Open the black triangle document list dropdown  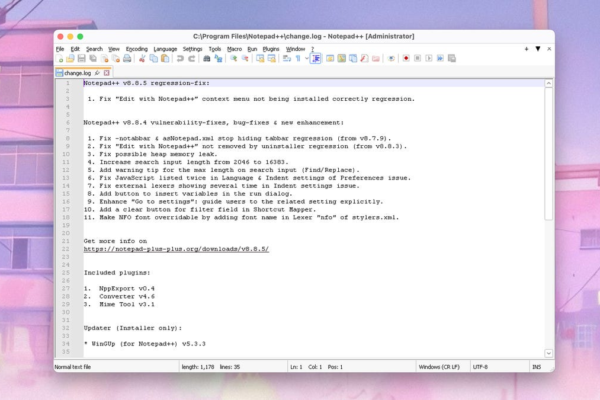point(538,49)
